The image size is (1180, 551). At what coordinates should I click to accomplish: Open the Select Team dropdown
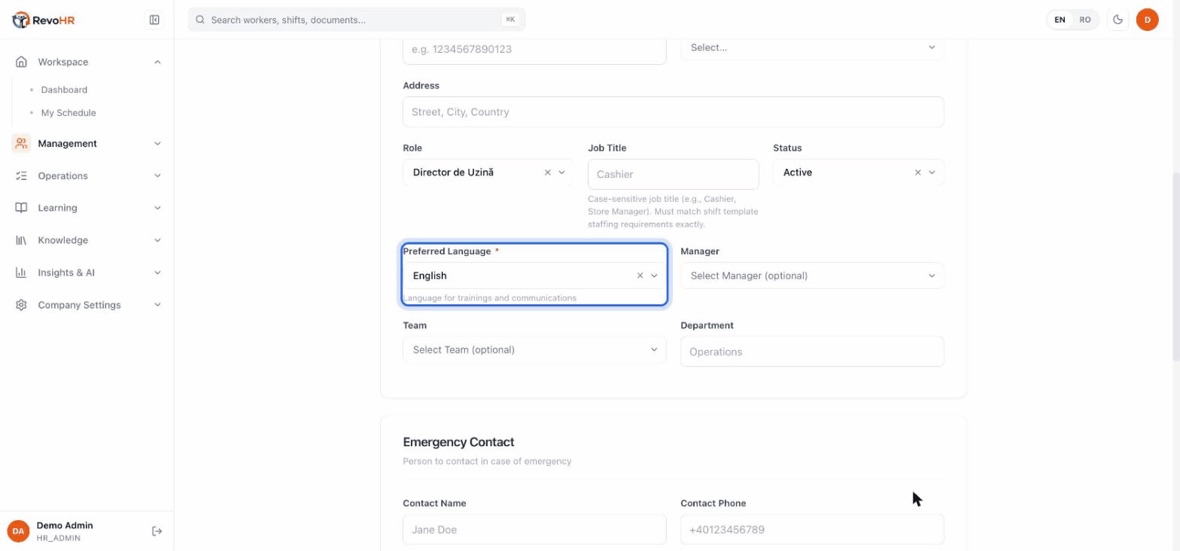534,349
